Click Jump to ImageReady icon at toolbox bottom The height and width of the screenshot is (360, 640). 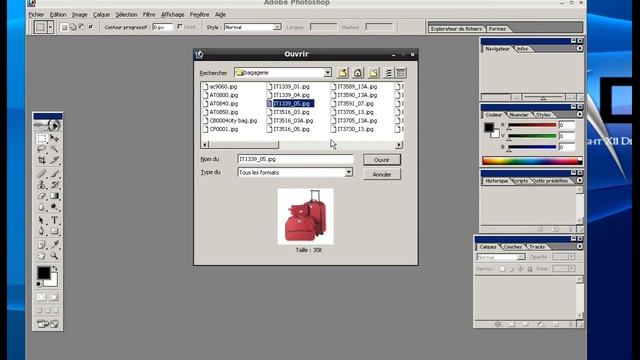(x=48, y=324)
